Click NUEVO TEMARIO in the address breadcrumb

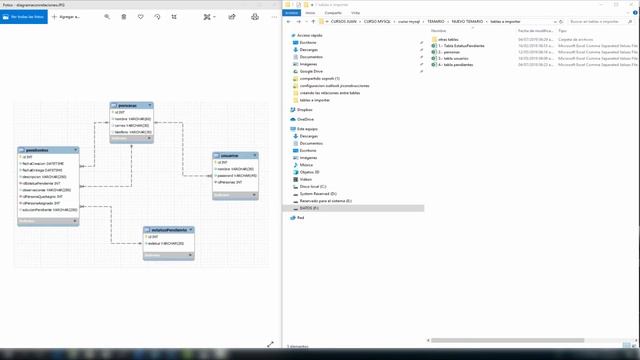tap(467, 21)
